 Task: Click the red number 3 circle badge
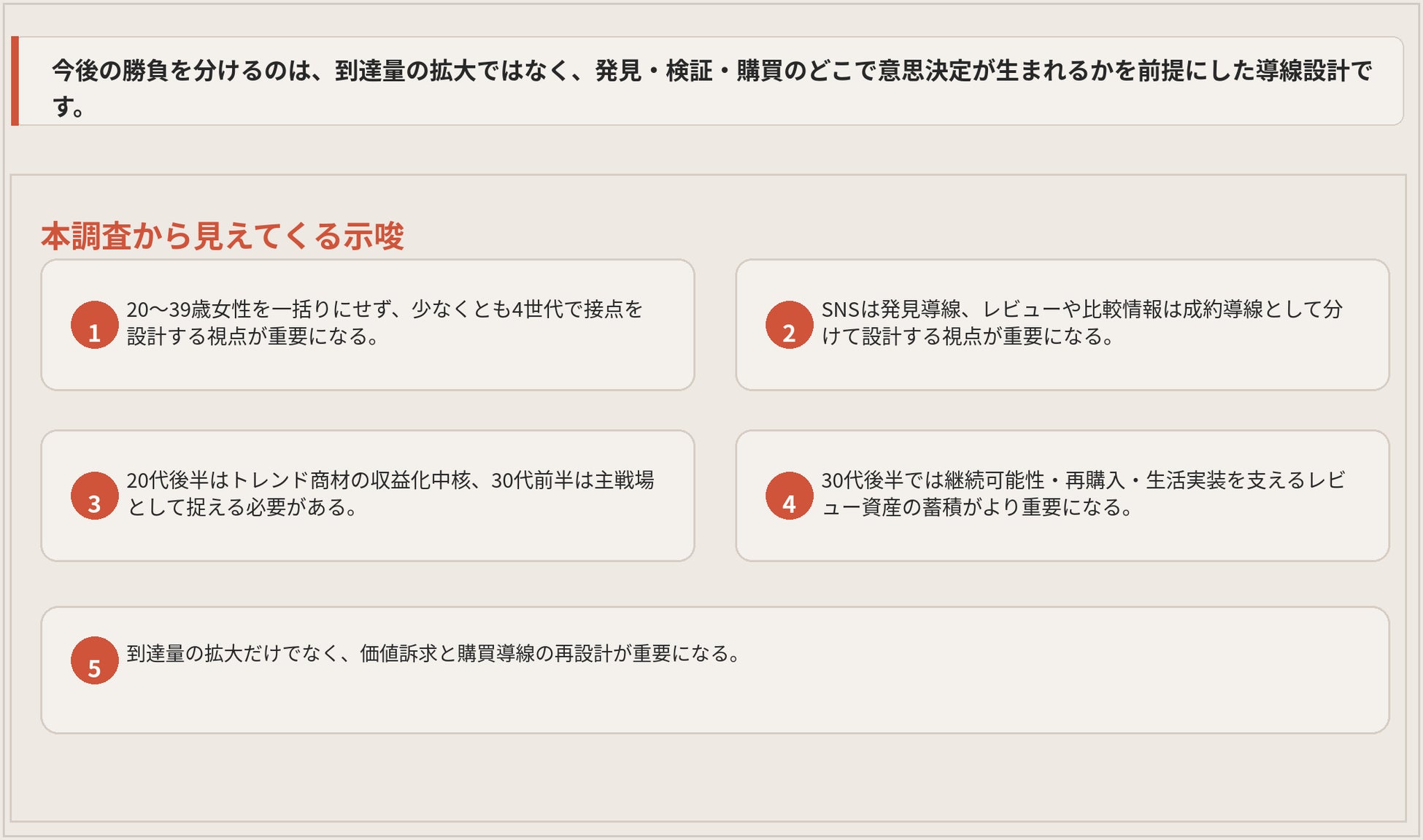94,496
